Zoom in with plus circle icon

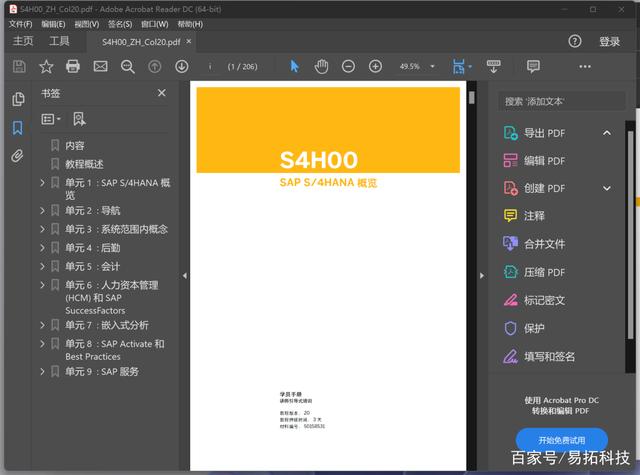pos(376,66)
